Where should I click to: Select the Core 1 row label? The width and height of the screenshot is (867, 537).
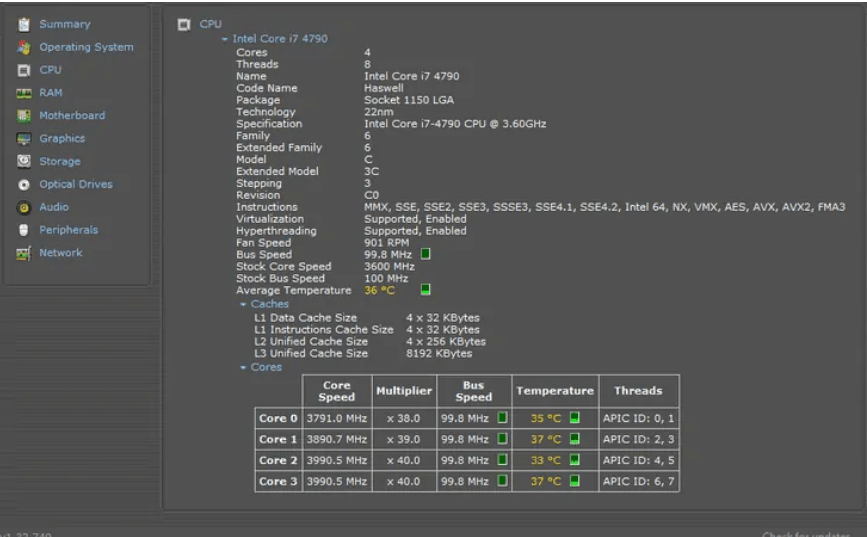pos(278,440)
